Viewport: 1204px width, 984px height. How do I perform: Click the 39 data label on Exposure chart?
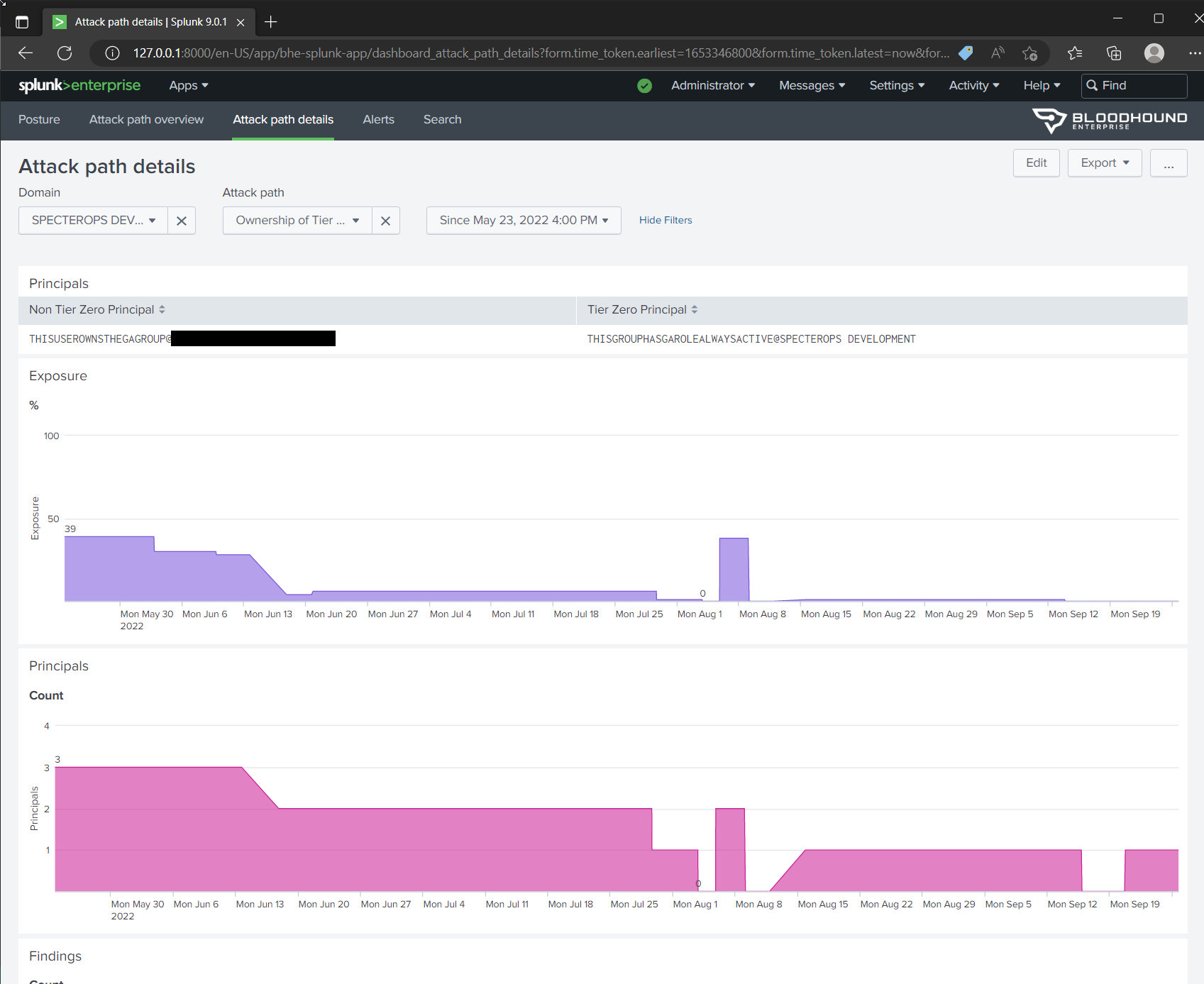(x=70, y=529)
